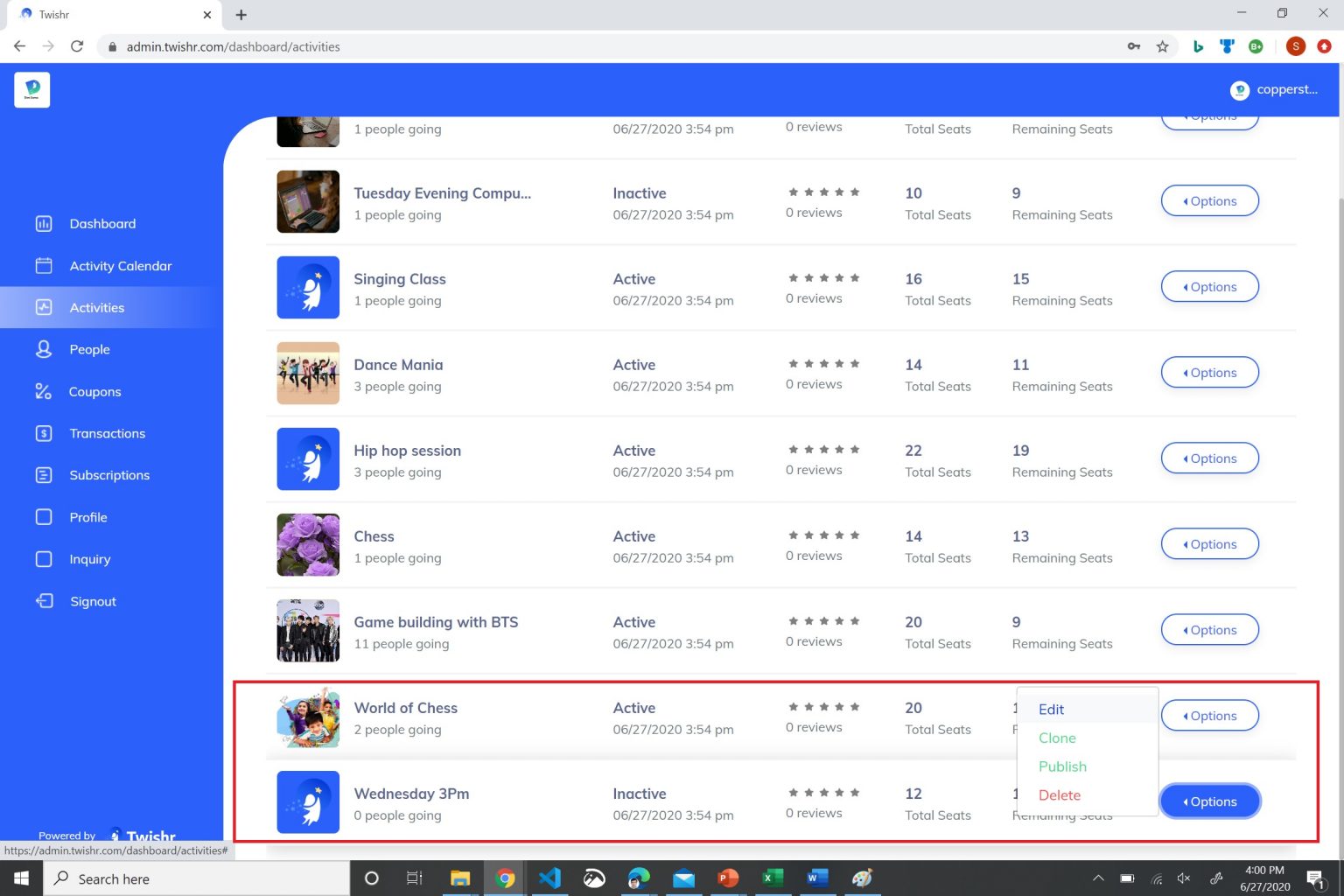
Task: Expand Options for Singing Class
Action: pyautogui.click(x=1209, y=287)
